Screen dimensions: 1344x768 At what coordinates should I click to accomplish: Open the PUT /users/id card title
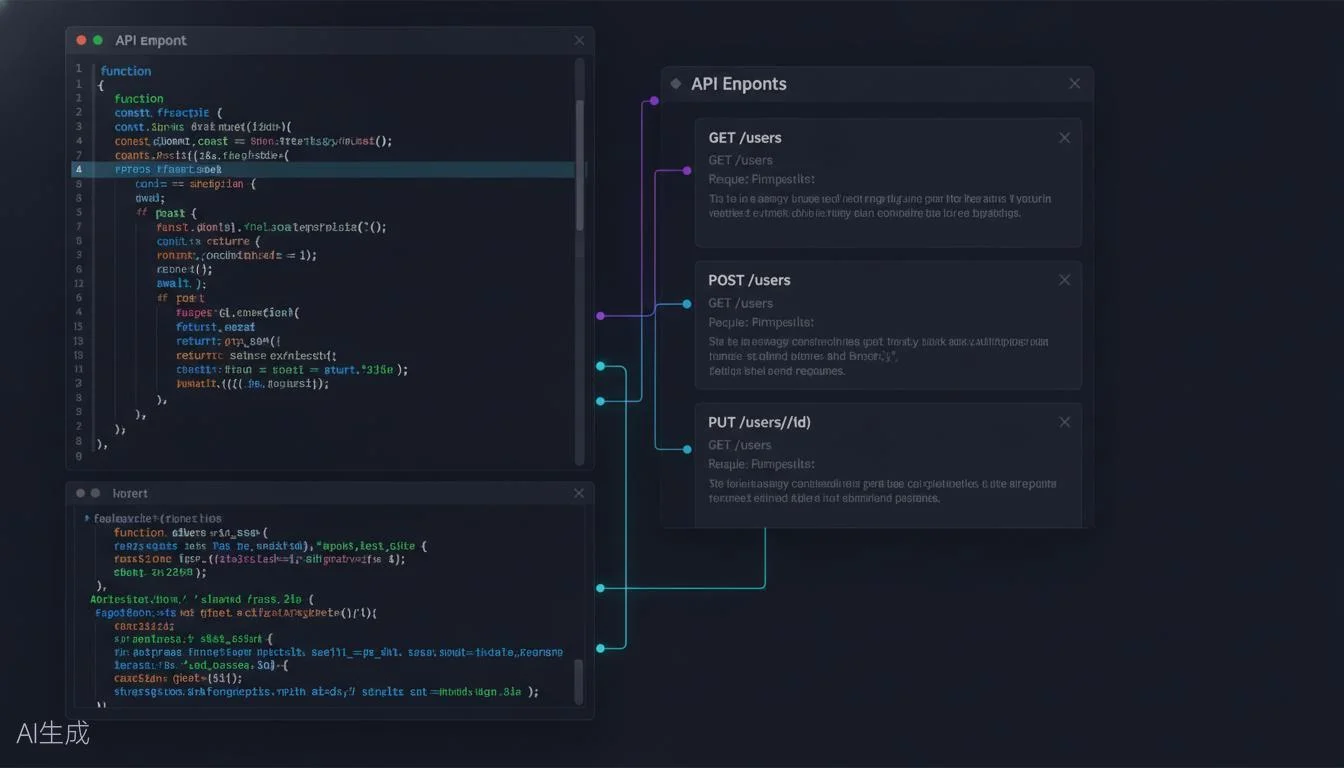click(759, 422)
